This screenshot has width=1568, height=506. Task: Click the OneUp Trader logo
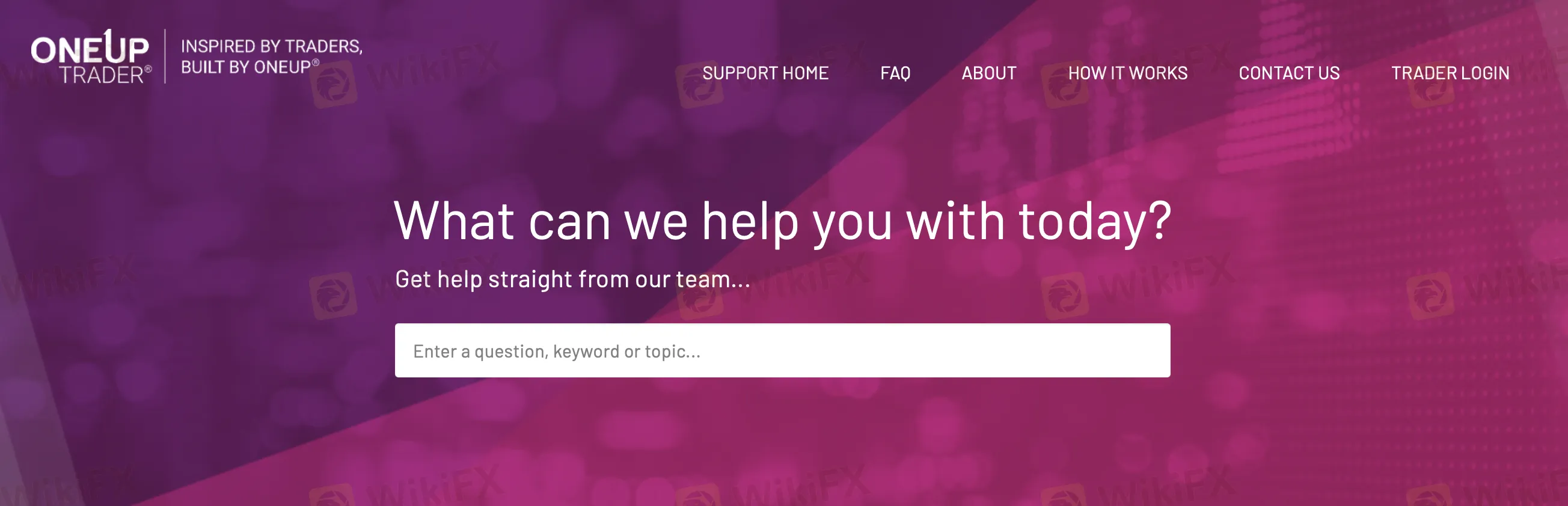[91, 56]
